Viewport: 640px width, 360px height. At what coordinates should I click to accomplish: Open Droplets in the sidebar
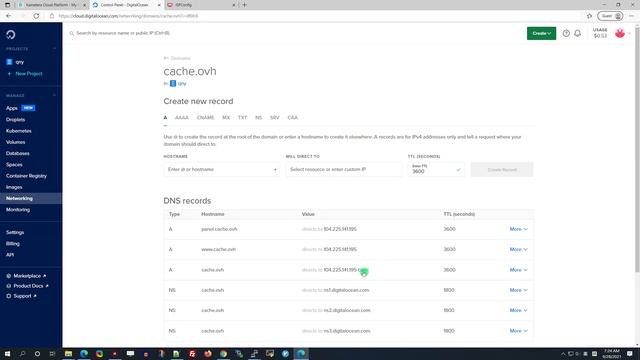[x=16, y=120]
